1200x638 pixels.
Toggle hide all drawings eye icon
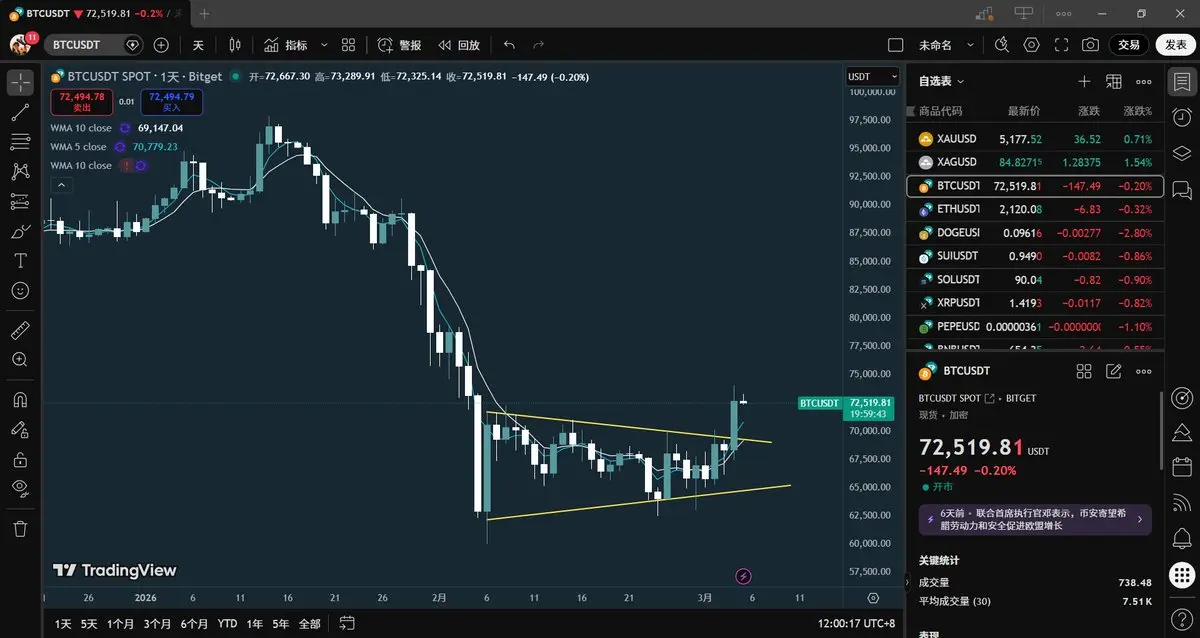tap(20, 488)
